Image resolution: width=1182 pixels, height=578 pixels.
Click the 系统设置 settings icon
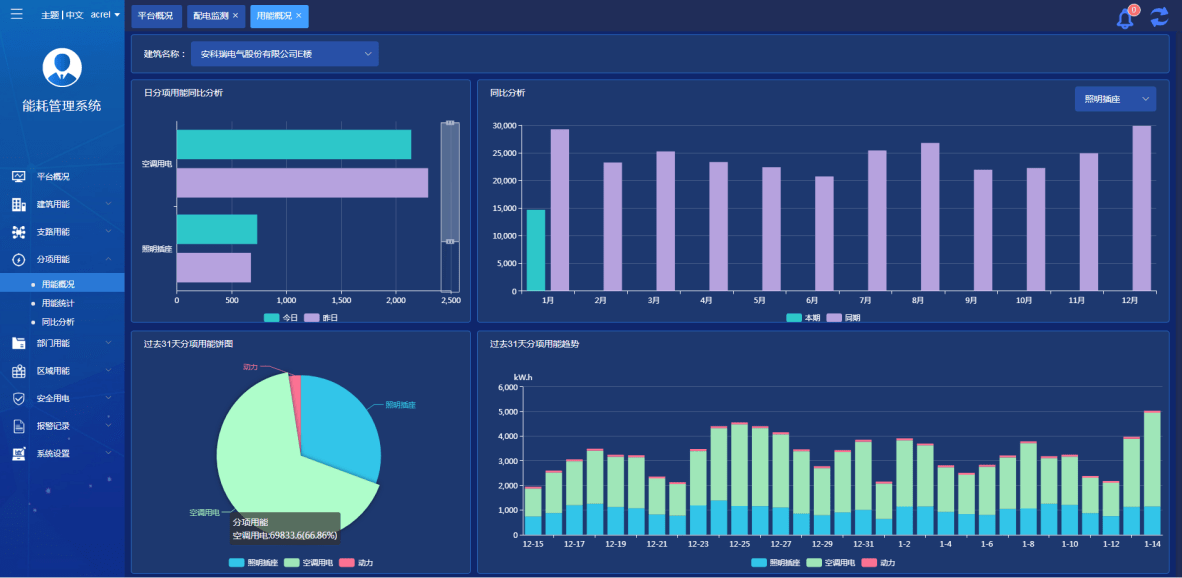point(18,454)
